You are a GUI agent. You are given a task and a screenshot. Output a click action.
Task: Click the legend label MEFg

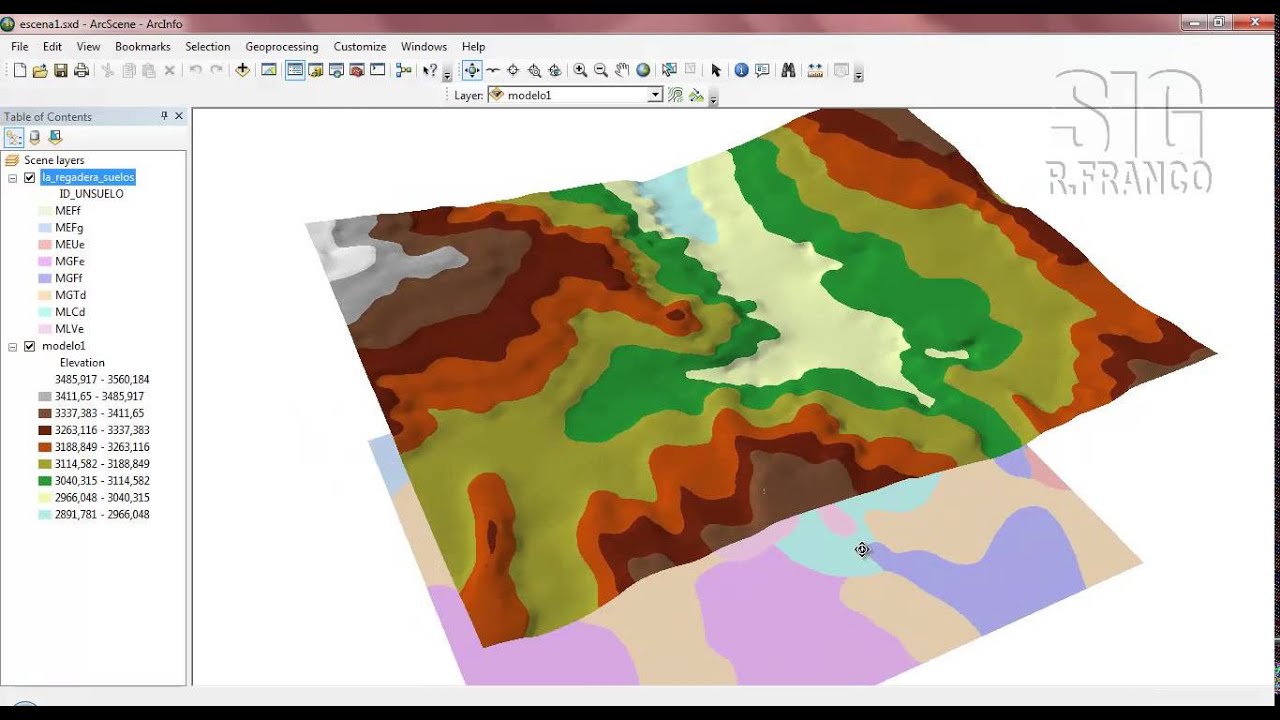point(69,228)
